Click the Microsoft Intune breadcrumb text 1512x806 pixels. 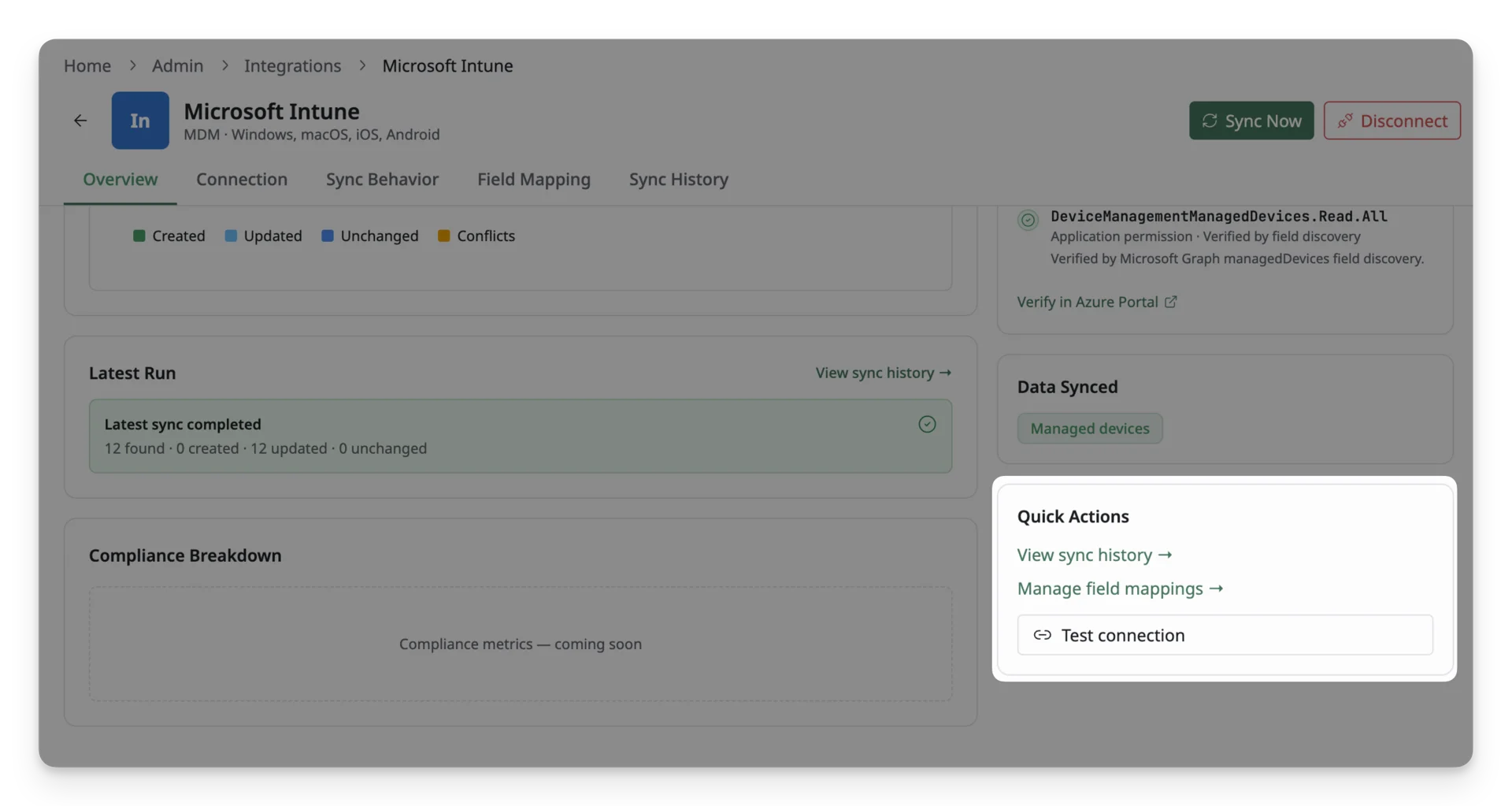pos(447,65)
